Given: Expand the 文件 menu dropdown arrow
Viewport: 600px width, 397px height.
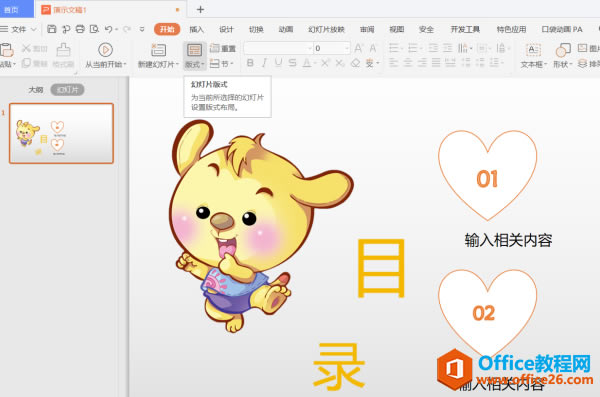Looking at the screenshot, I should (34, 29).
